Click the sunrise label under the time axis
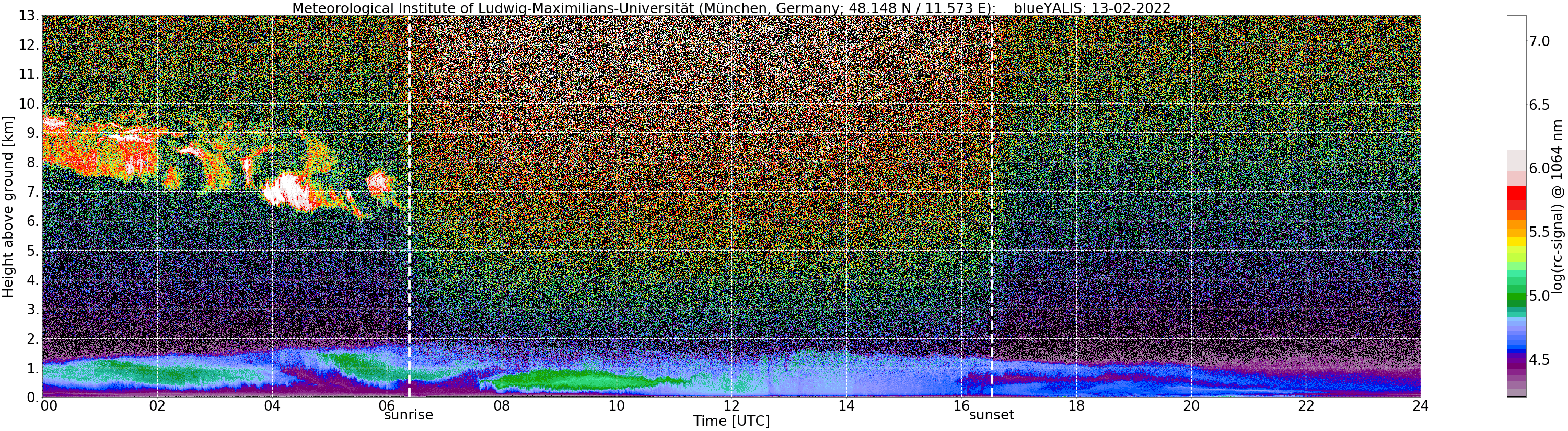Image resolution: width=1568 pixels, height=431 pixels. click(408, 415)
